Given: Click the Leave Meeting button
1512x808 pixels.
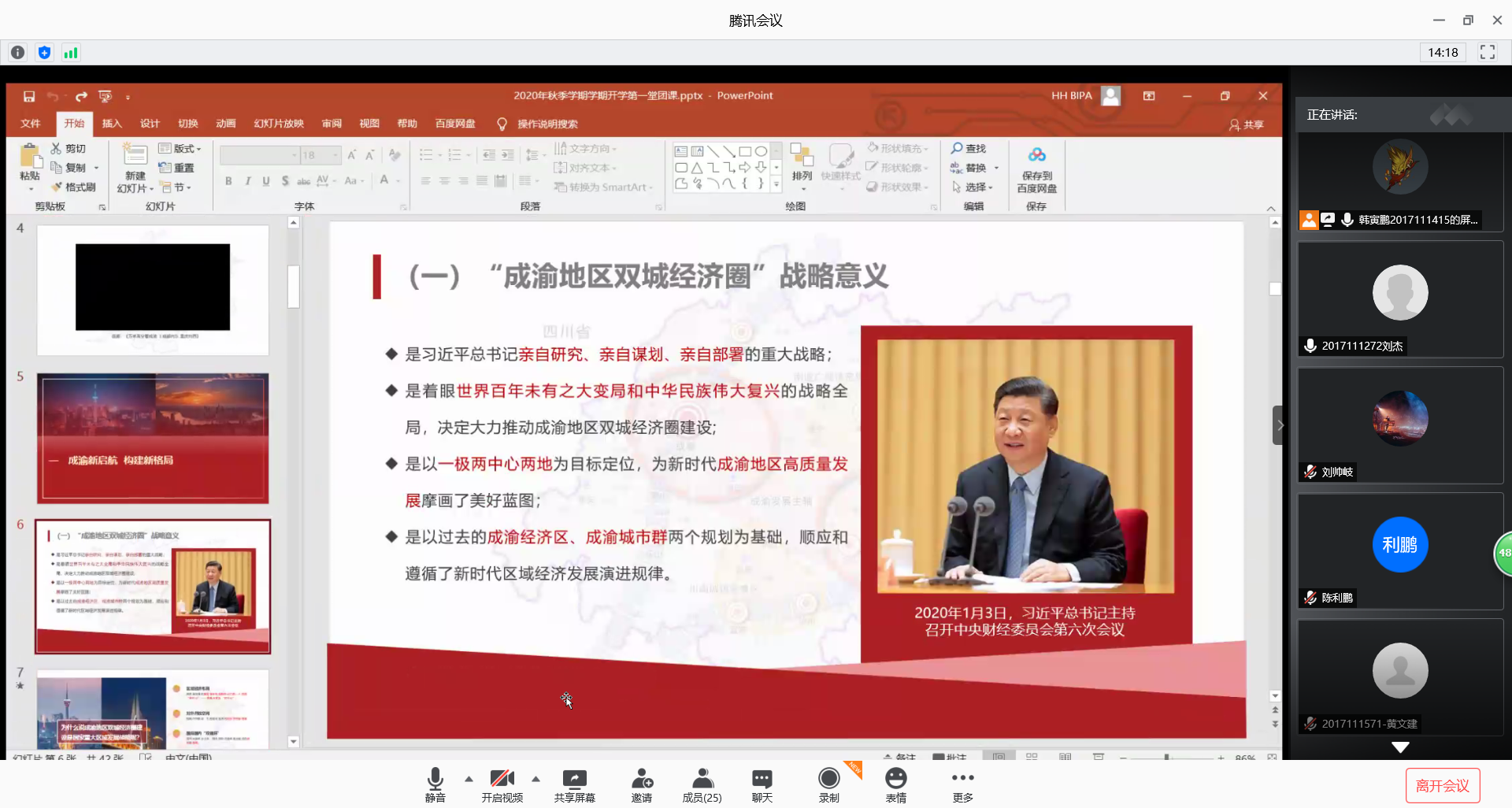Looking at the screenshot, I should point(1442,785).
